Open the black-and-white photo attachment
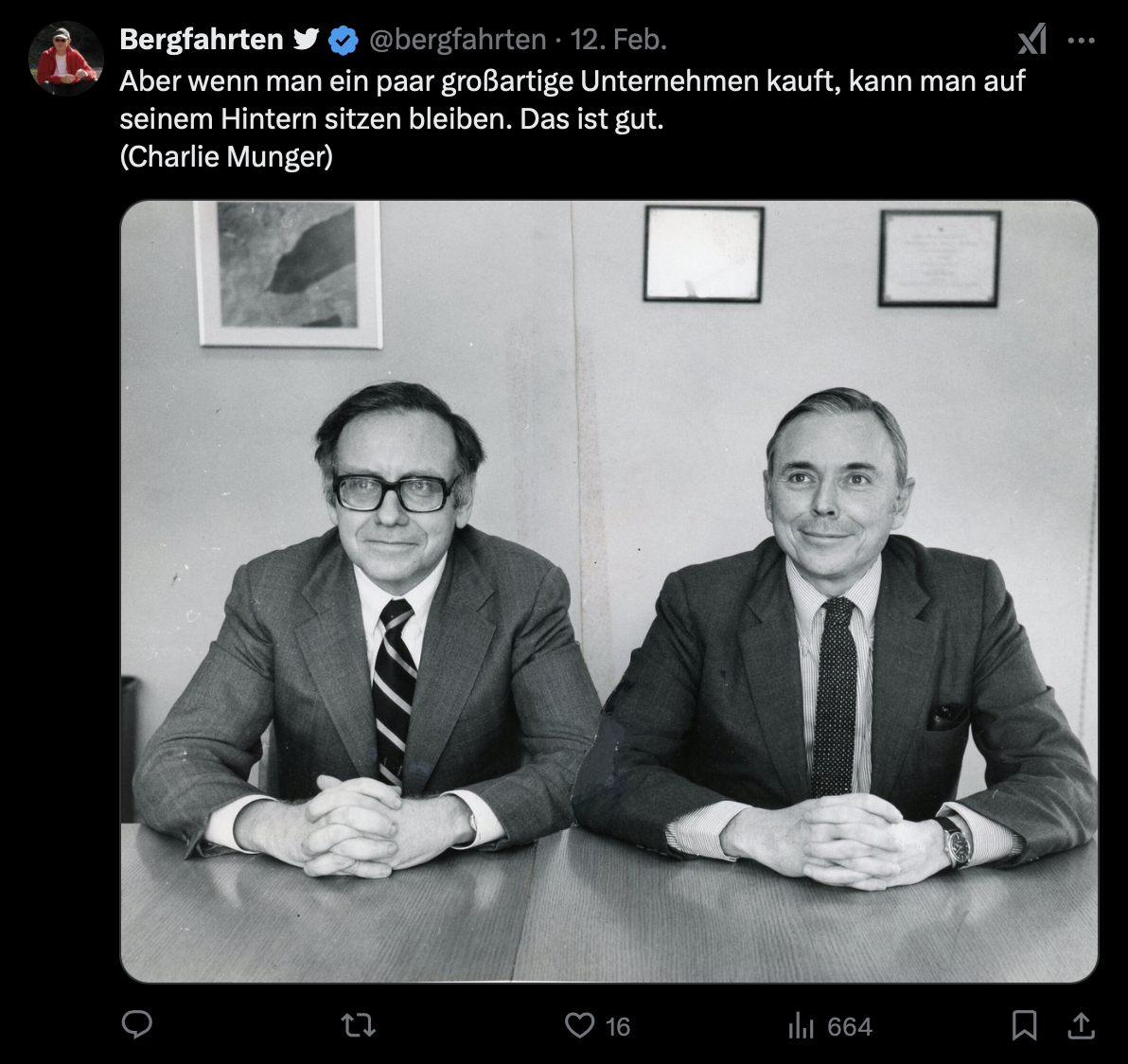Image resolution: width=1128 pixels, height=1064 pixels. [609, 592]
